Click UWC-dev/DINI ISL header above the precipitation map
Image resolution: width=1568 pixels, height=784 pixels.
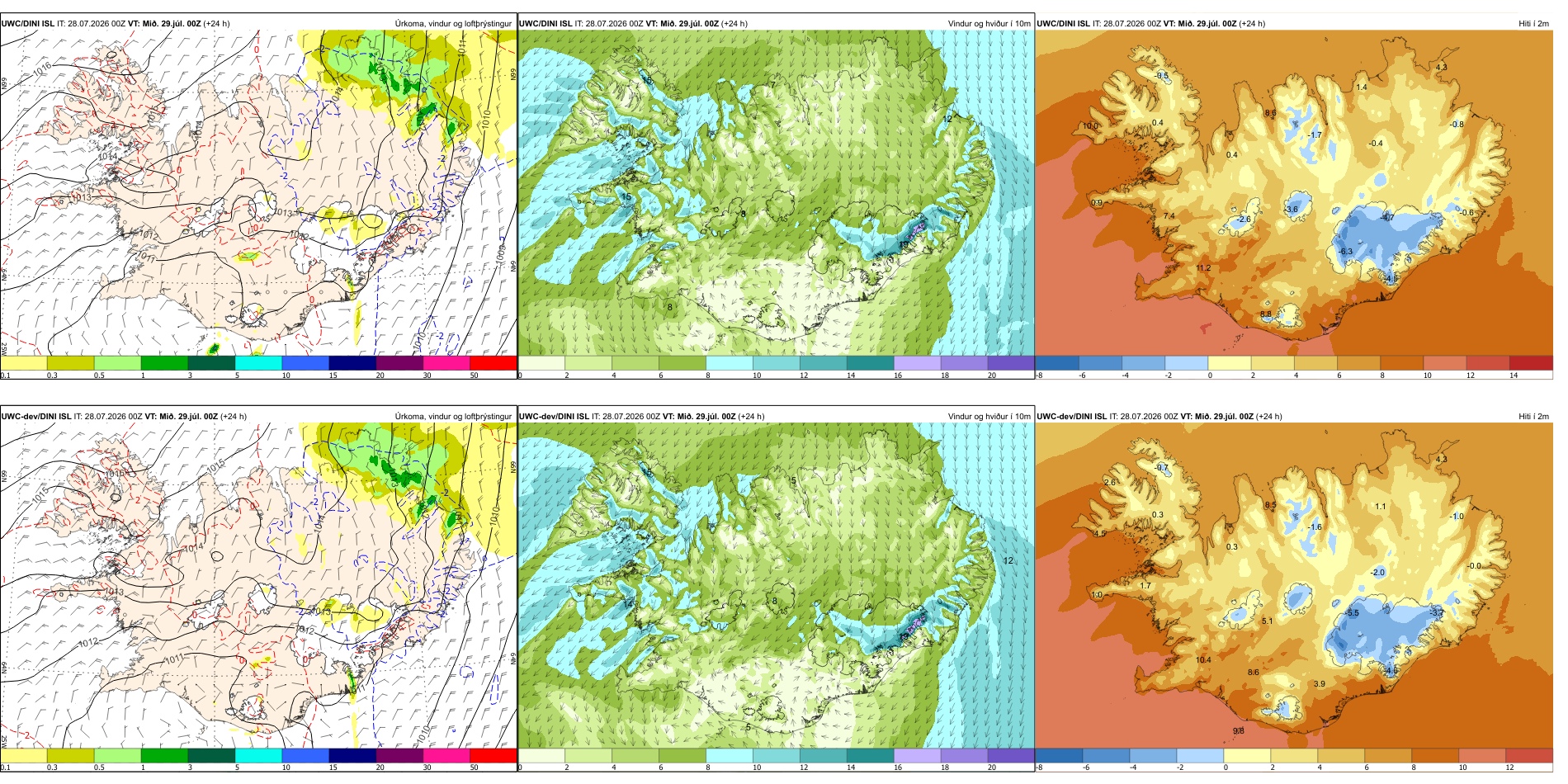coord(36,417)
